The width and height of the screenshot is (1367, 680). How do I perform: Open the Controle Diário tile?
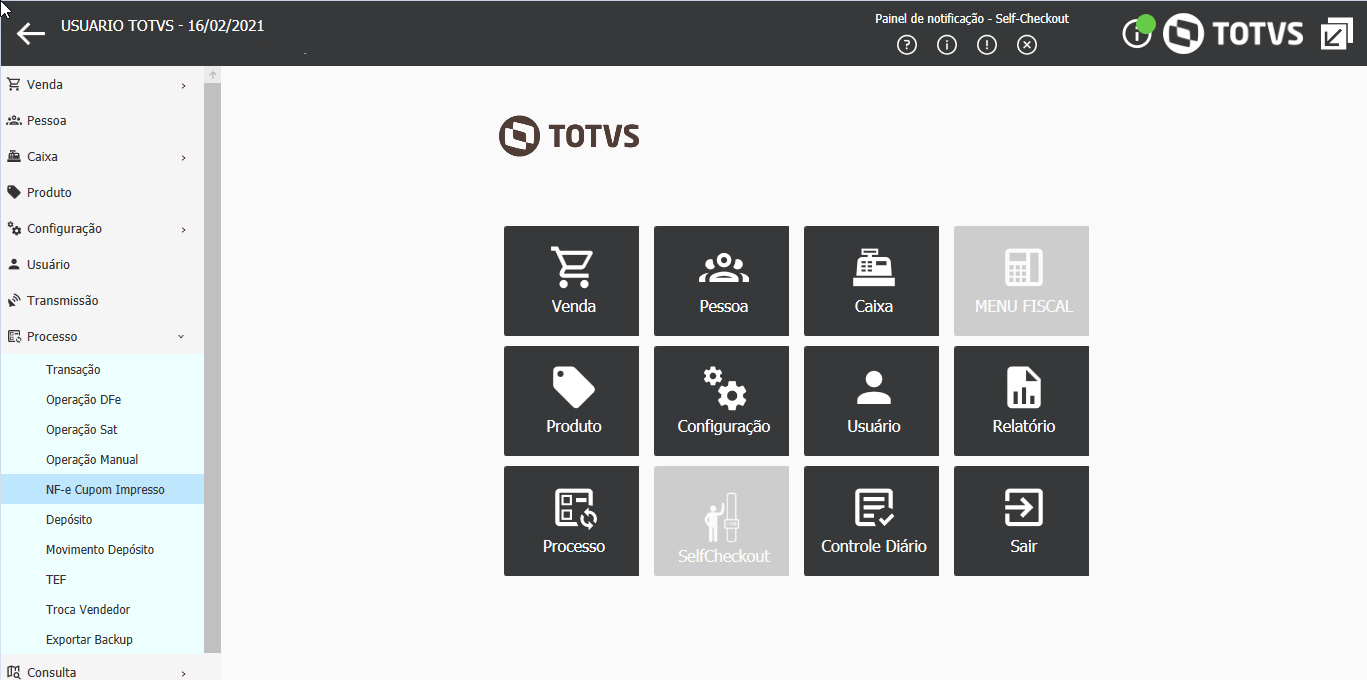pos(871,521)
